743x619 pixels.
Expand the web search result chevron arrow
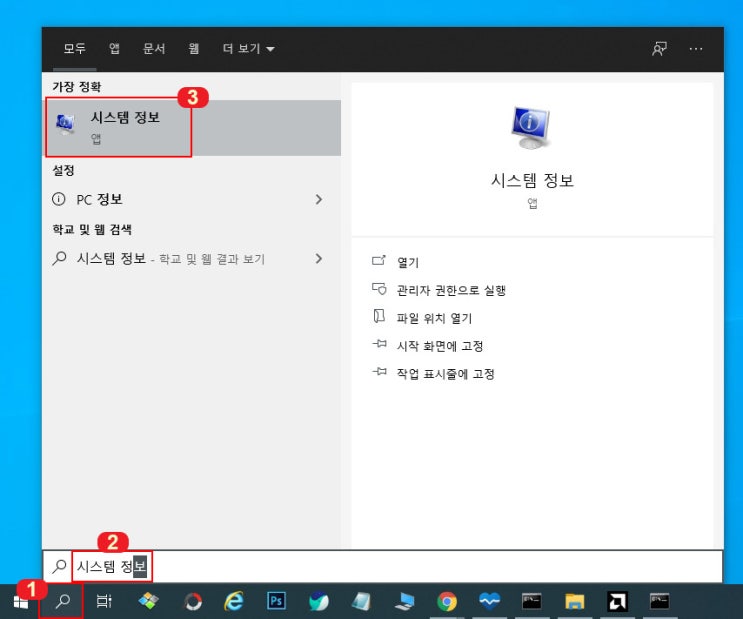319,259
